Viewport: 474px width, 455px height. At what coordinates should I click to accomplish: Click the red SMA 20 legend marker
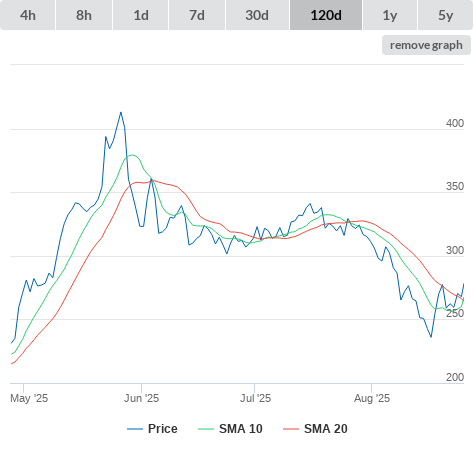tap(291, 429)
